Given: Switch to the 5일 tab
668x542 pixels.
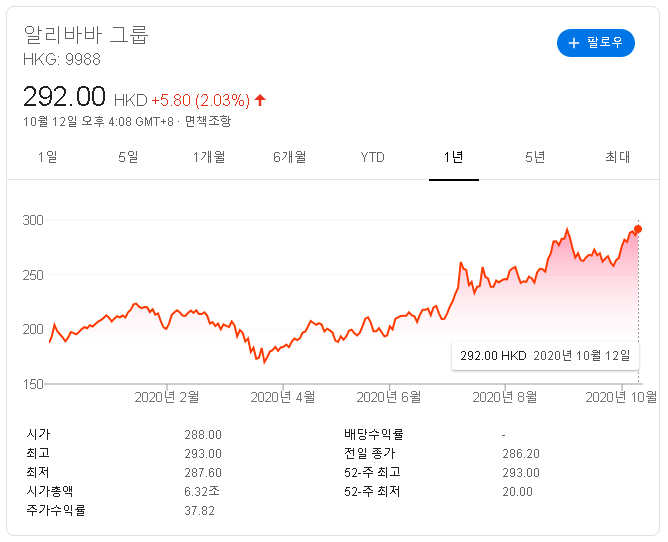Looking at the screenshot, I should click(128, 157).
